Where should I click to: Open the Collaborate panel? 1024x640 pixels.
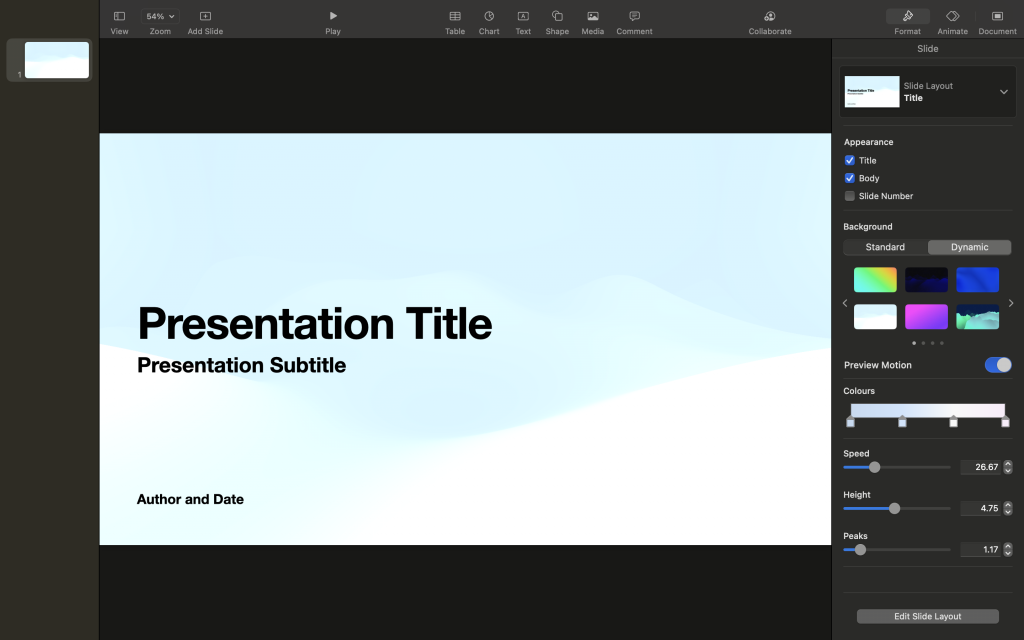click(x=769, y=18)
